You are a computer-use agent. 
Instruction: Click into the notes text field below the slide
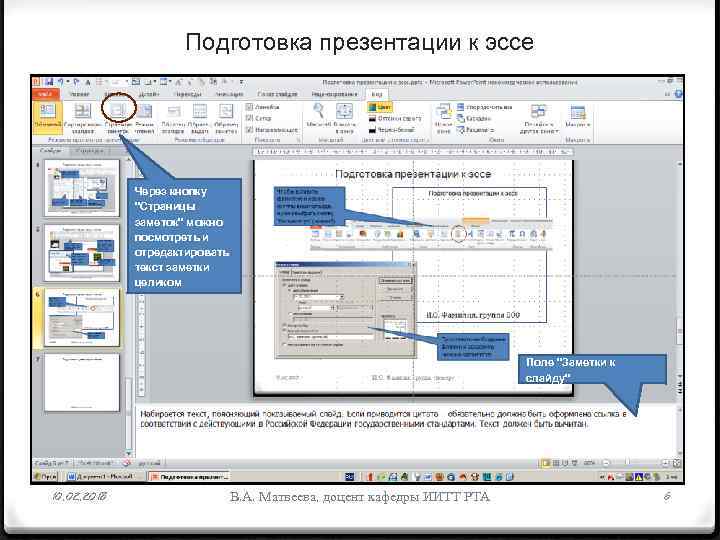(406, 431)
